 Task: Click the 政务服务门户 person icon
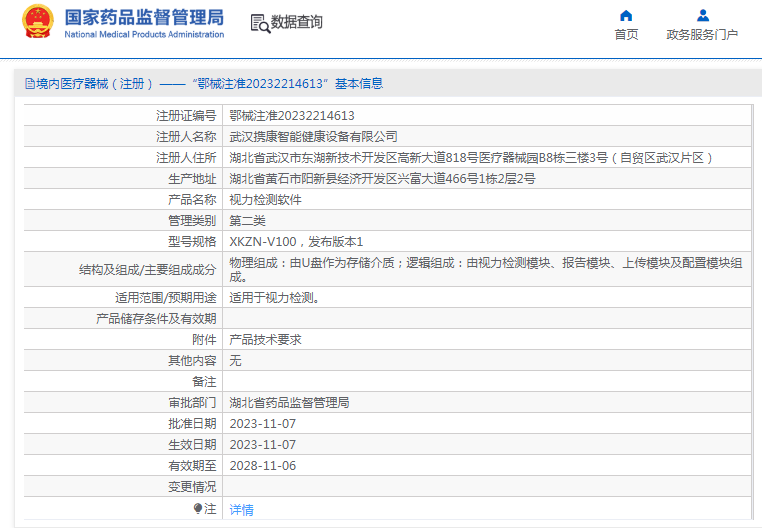[x=703, y=16]
